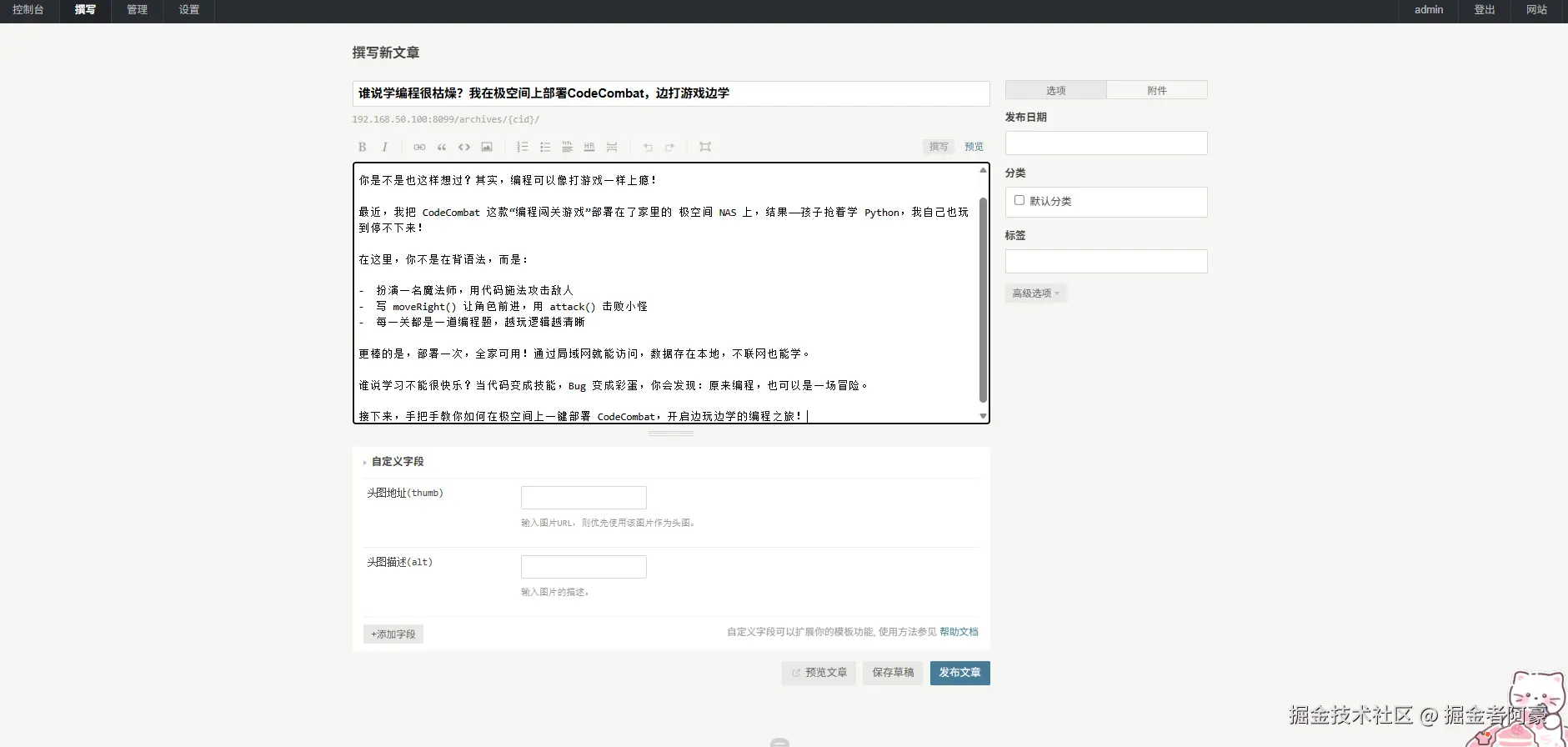This screenshot has width=1568, height=747.
Task: Open the 撰写 menu in top bar
Action: coord(85,10)
